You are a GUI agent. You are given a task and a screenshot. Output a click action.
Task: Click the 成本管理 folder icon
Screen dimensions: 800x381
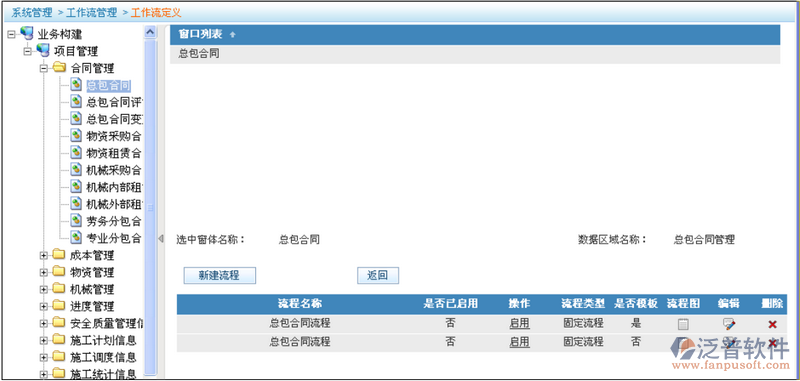pos(59,255)
